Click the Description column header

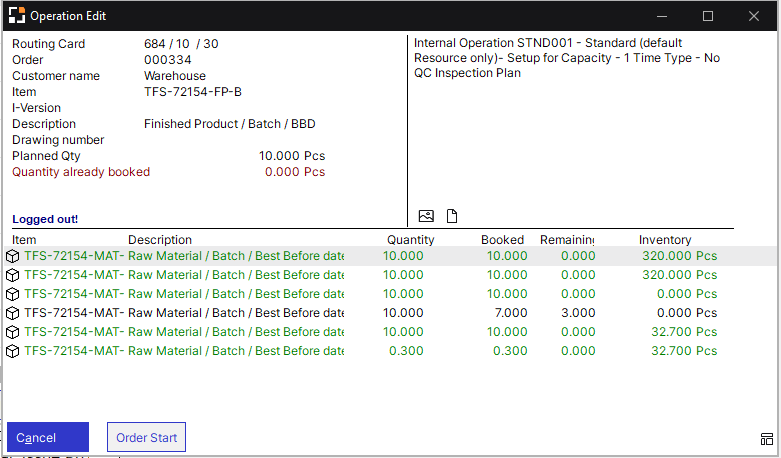pyautogui.click(x=160, y=240)
